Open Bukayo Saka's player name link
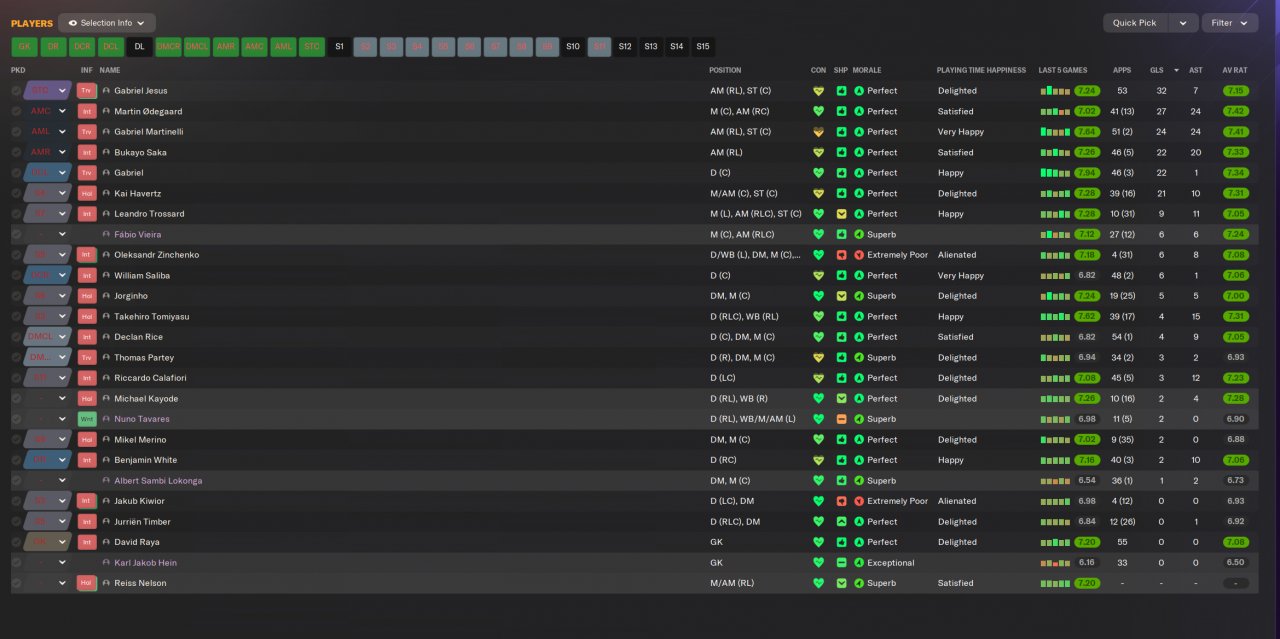 pos(140,152)
